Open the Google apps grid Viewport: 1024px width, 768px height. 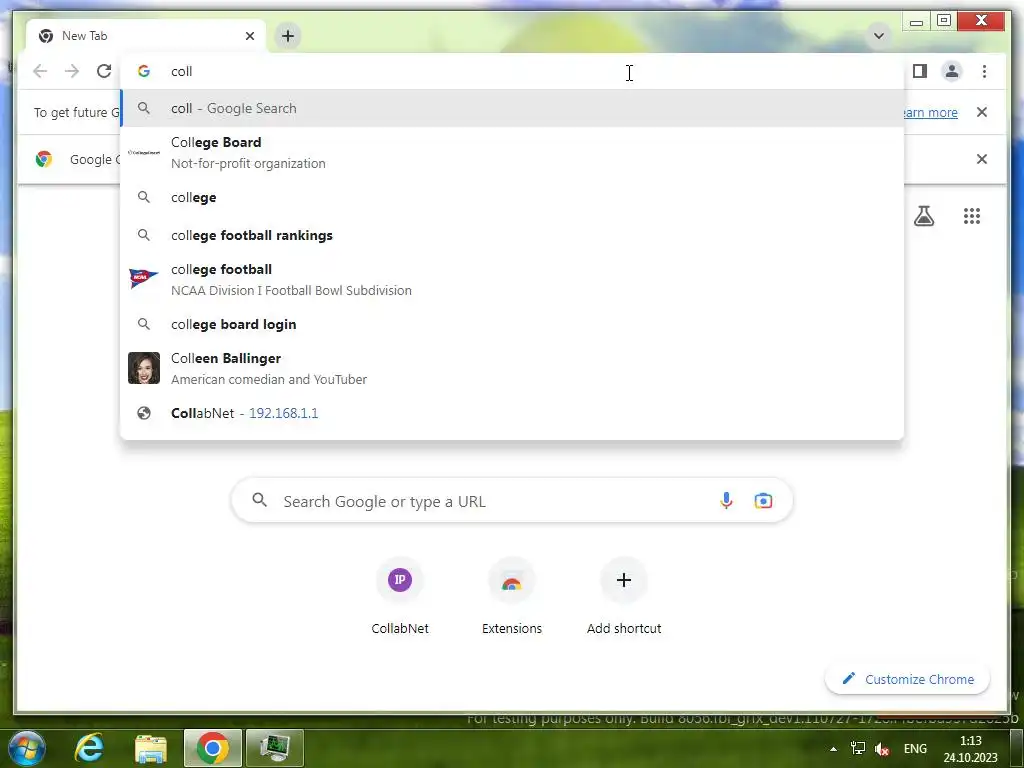972,216
